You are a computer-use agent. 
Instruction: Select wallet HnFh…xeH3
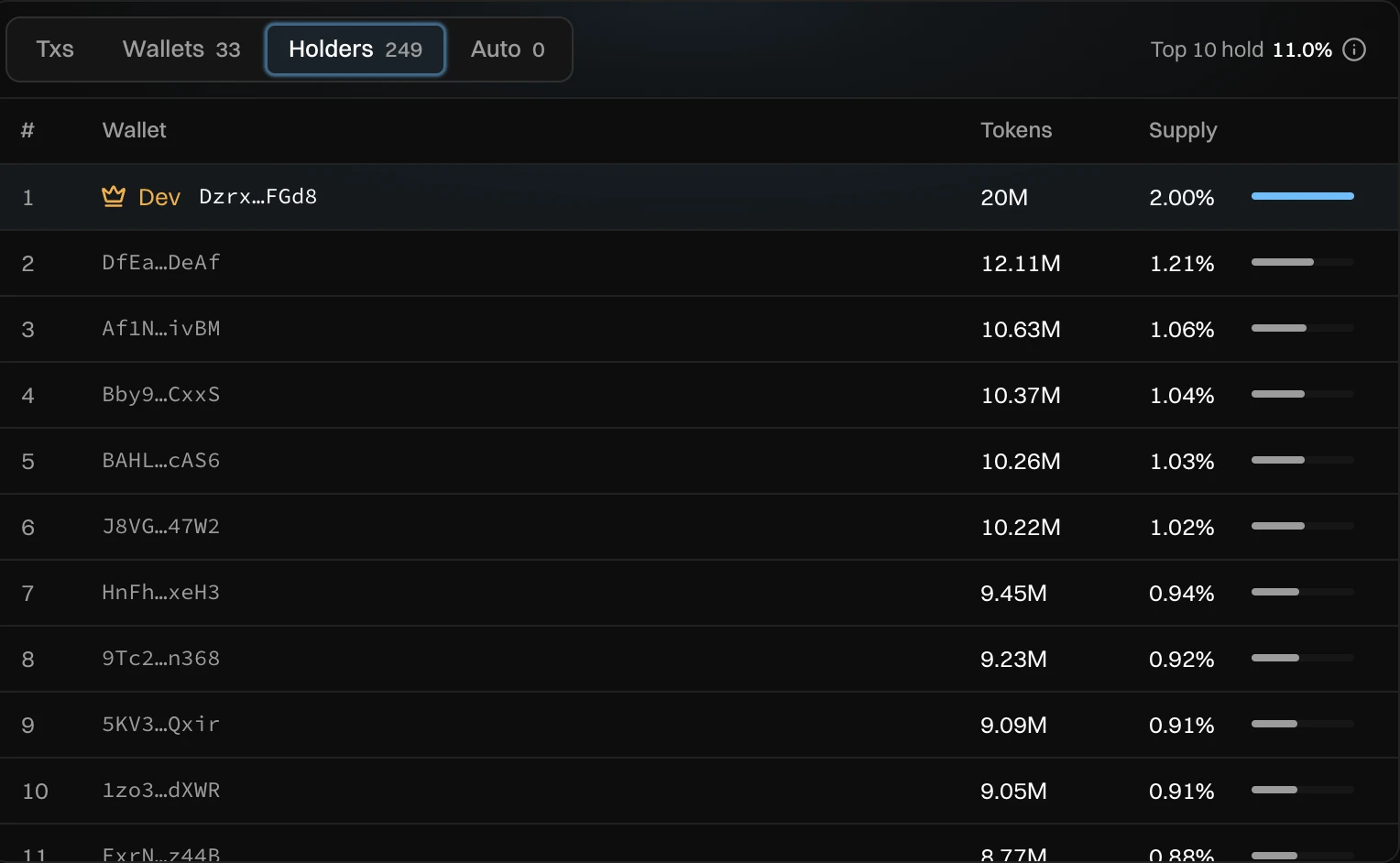click(161, 593)
